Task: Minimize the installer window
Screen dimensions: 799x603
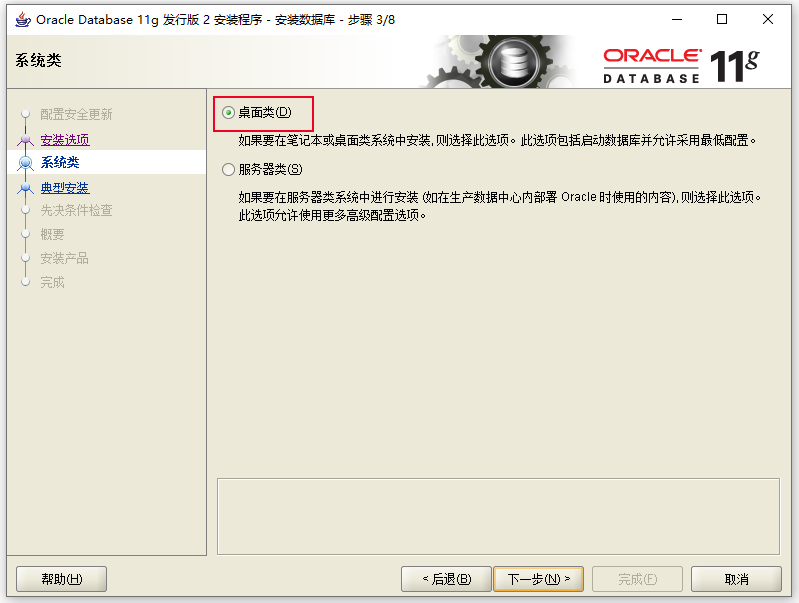Action: [x=677, y=19]
